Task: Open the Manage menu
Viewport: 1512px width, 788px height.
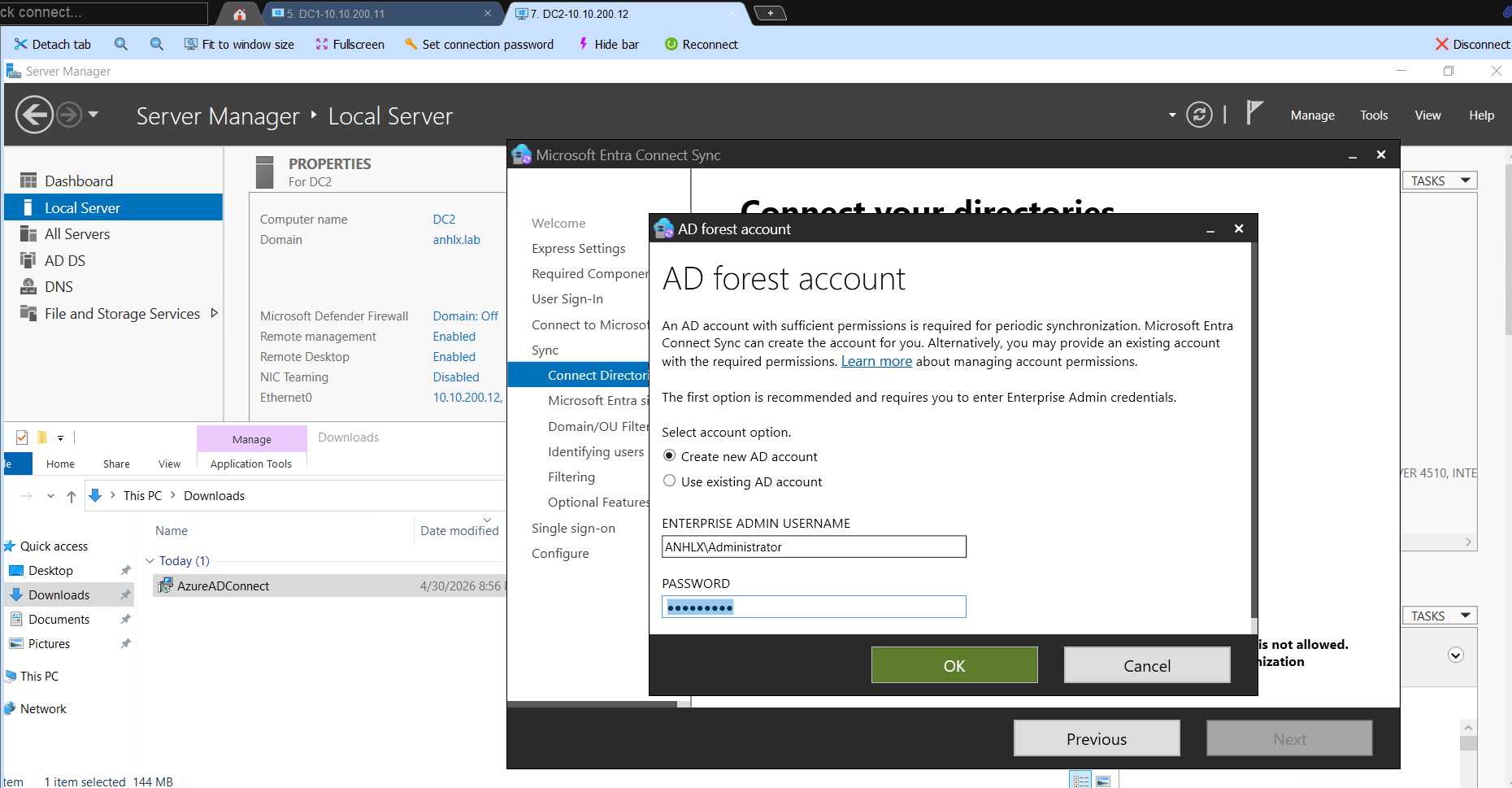Action: pyautogui.click(x=1312, y=115)
